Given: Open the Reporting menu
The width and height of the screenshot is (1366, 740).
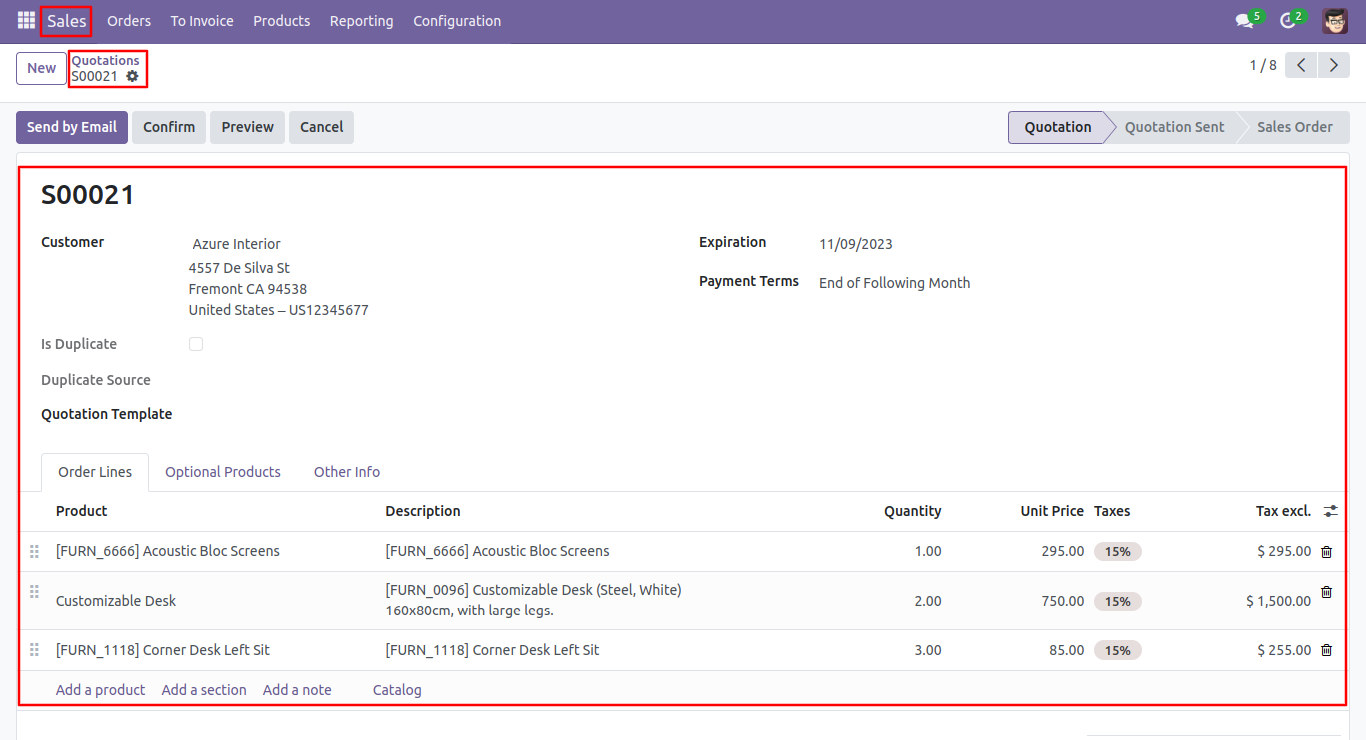Looking at the screenshot, I should pos(361,21).
